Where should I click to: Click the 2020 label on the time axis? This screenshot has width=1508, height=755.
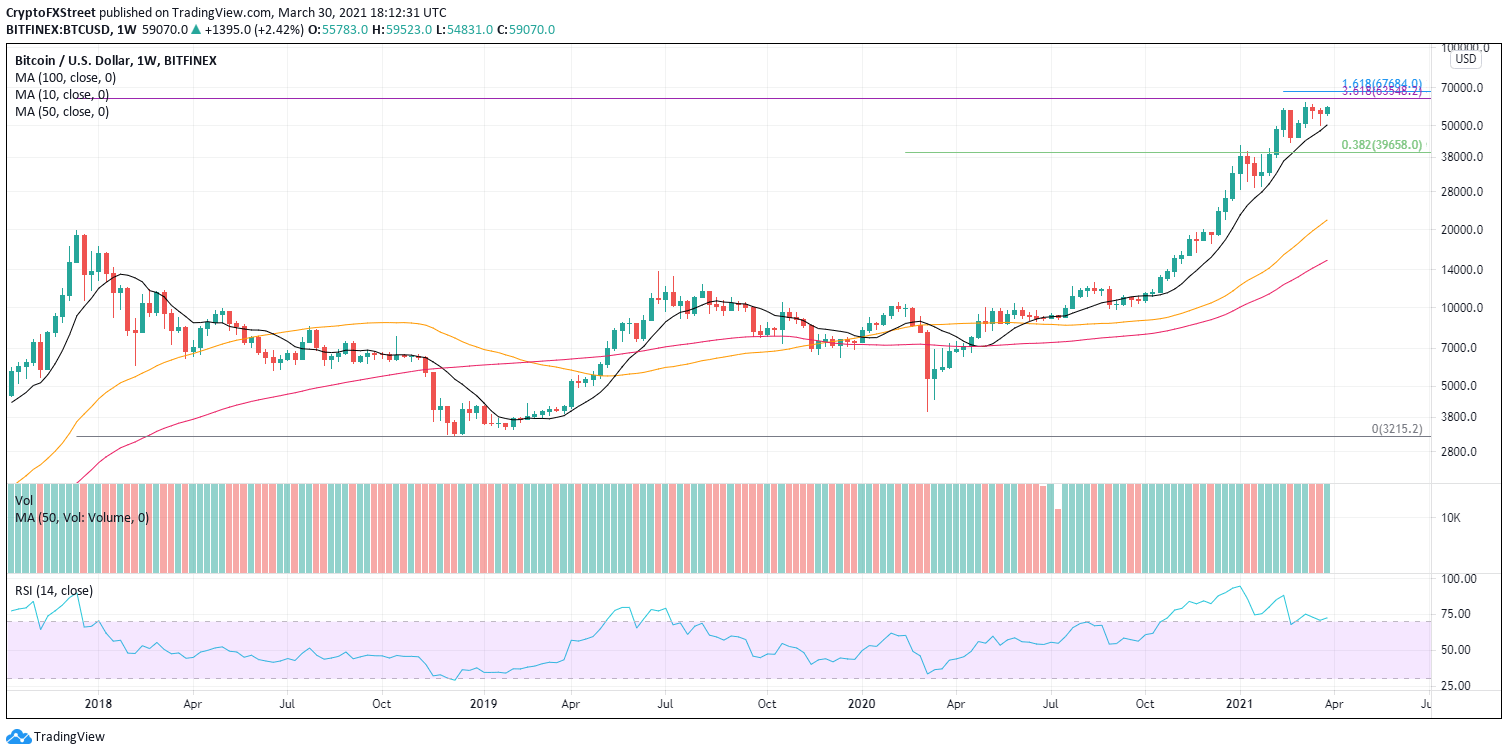click(860, 704)
